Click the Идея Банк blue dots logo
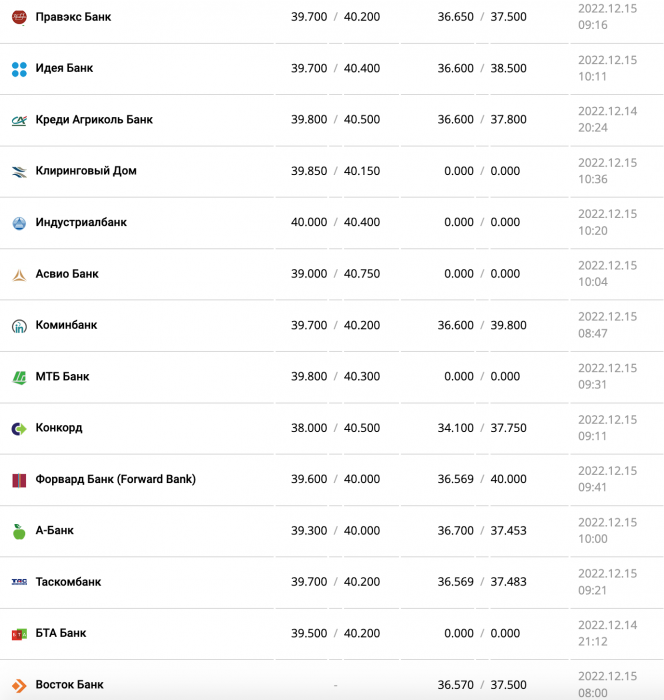This screenshot has height=700, width=664. coord(19,69)
